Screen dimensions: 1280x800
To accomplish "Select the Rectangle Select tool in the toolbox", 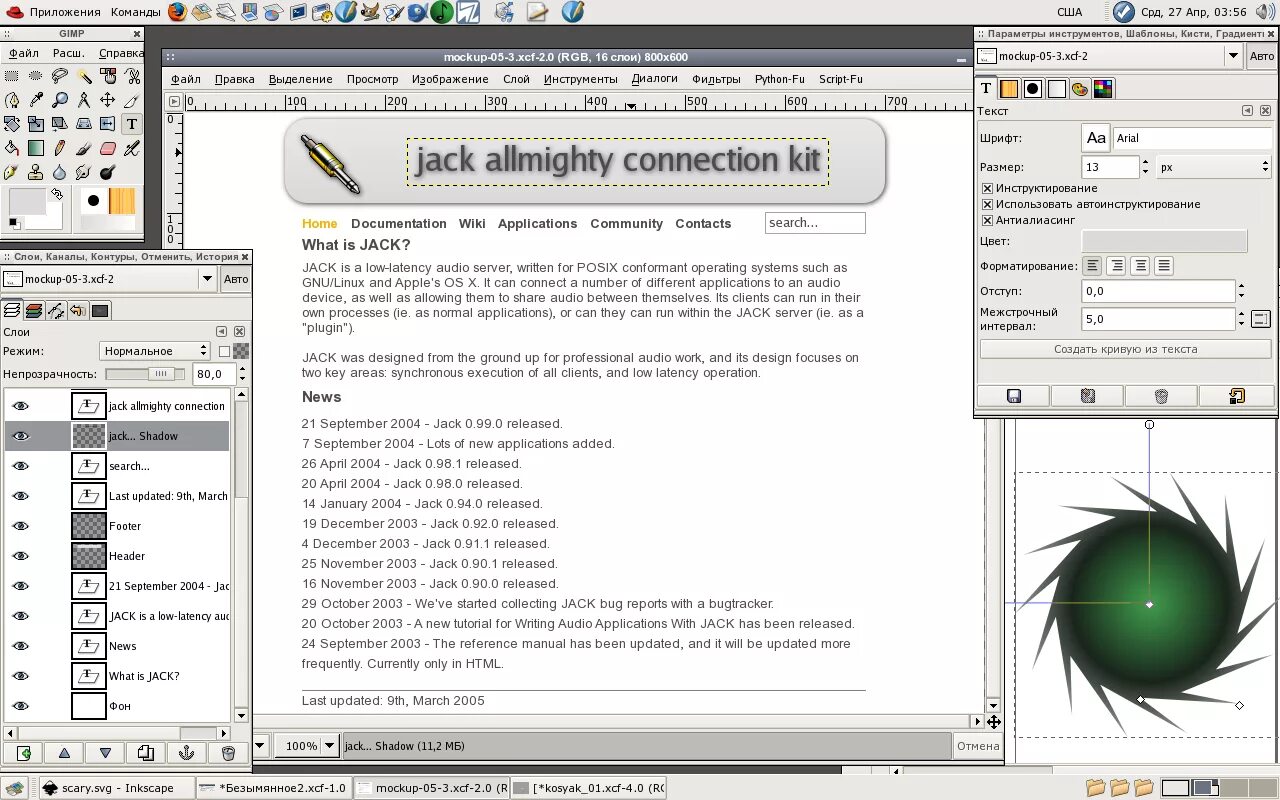I will pos(11,76).
